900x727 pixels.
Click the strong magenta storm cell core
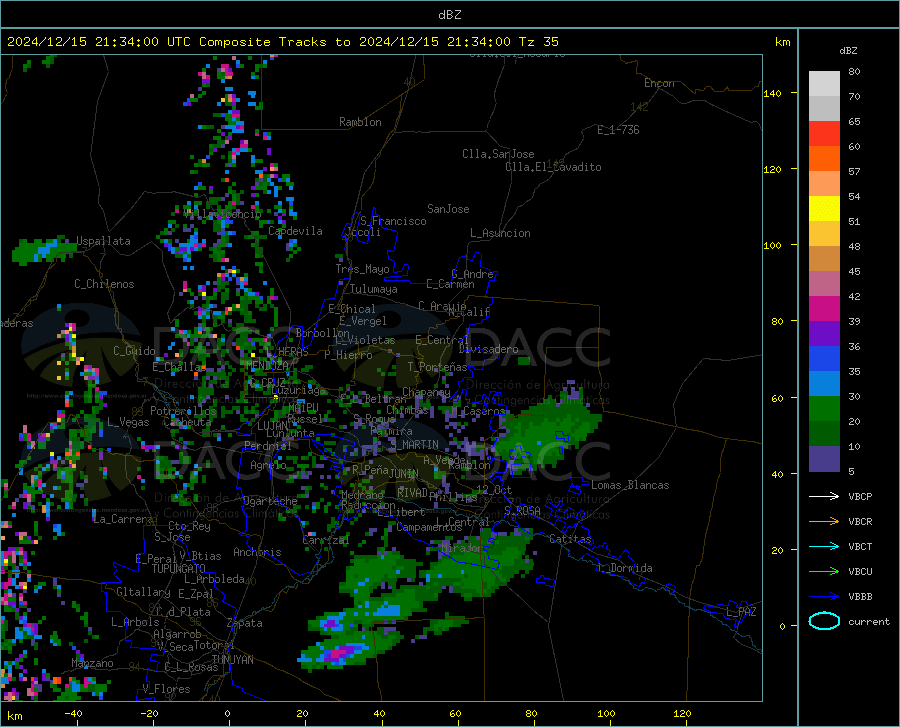pyautogui.click(x=340, y=653)
